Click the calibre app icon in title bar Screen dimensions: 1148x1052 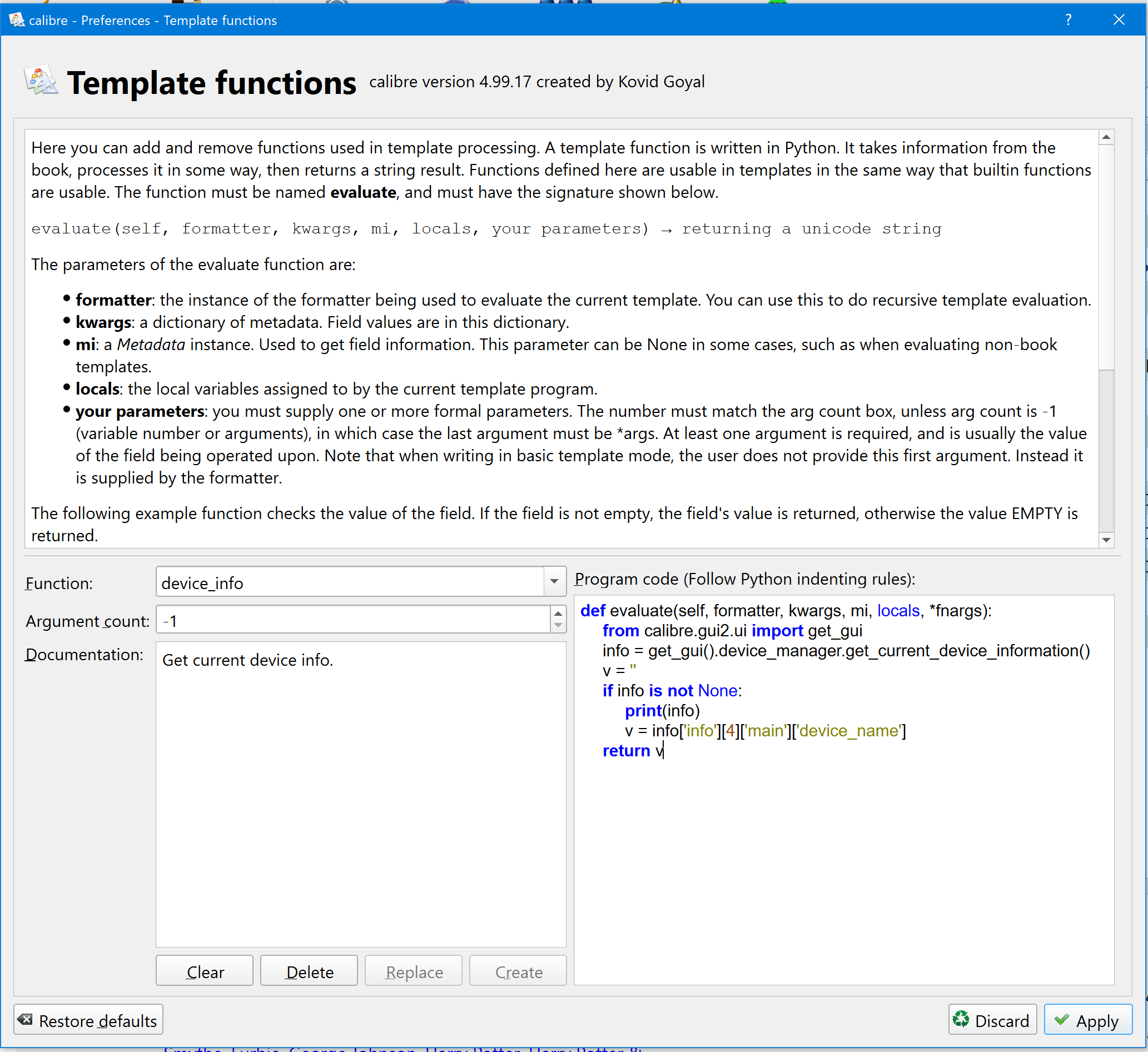17,20
